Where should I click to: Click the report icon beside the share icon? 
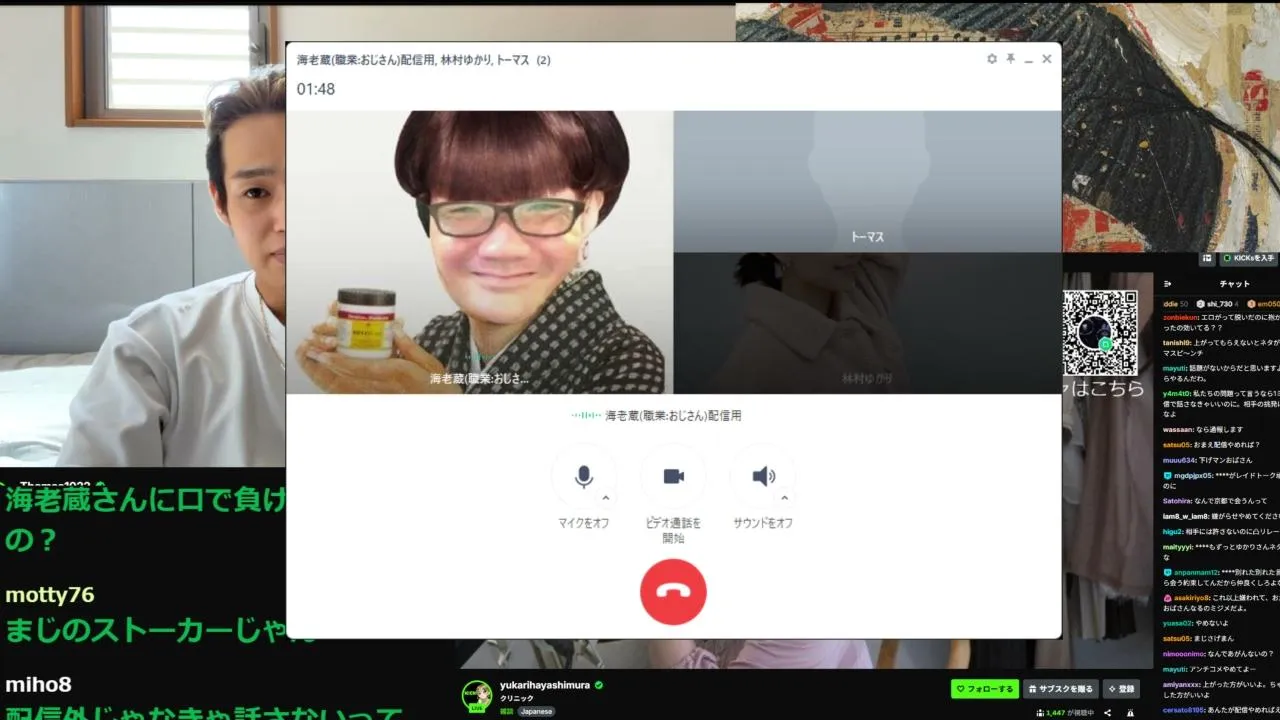1129,713
